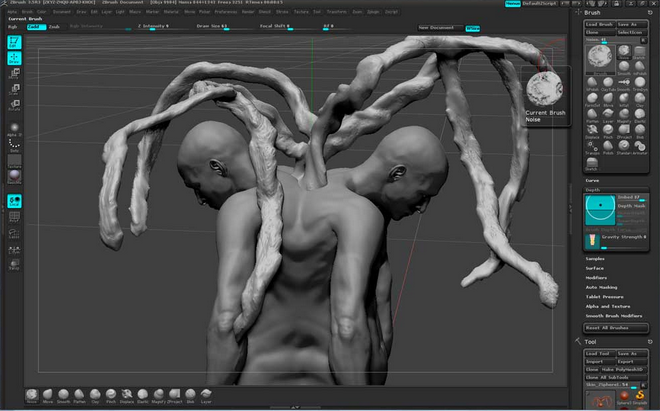
Task: Click the Load Brush button
Action: click(x=600, y=23)
